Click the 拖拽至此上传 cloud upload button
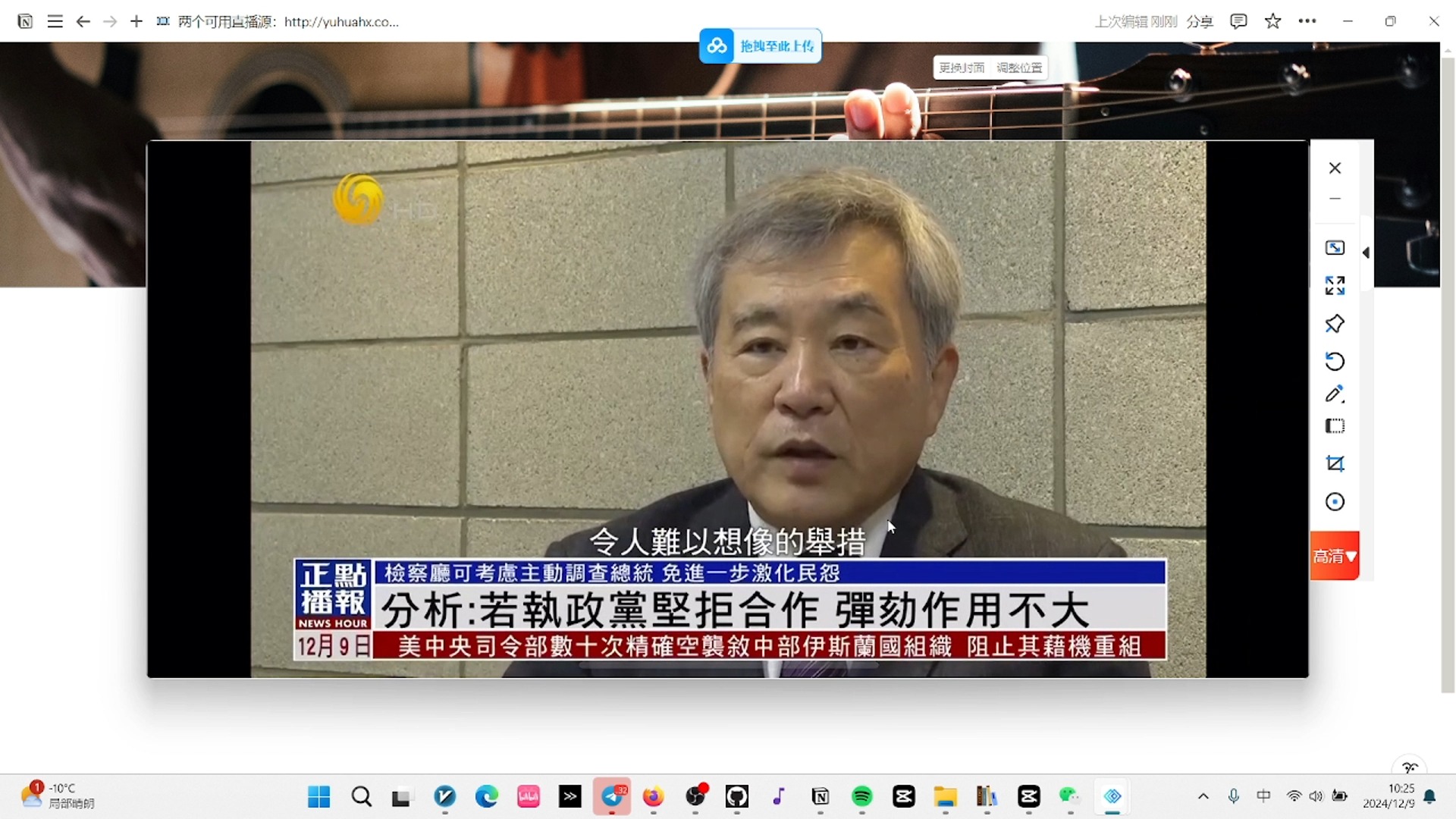 (x=760, y=46)
